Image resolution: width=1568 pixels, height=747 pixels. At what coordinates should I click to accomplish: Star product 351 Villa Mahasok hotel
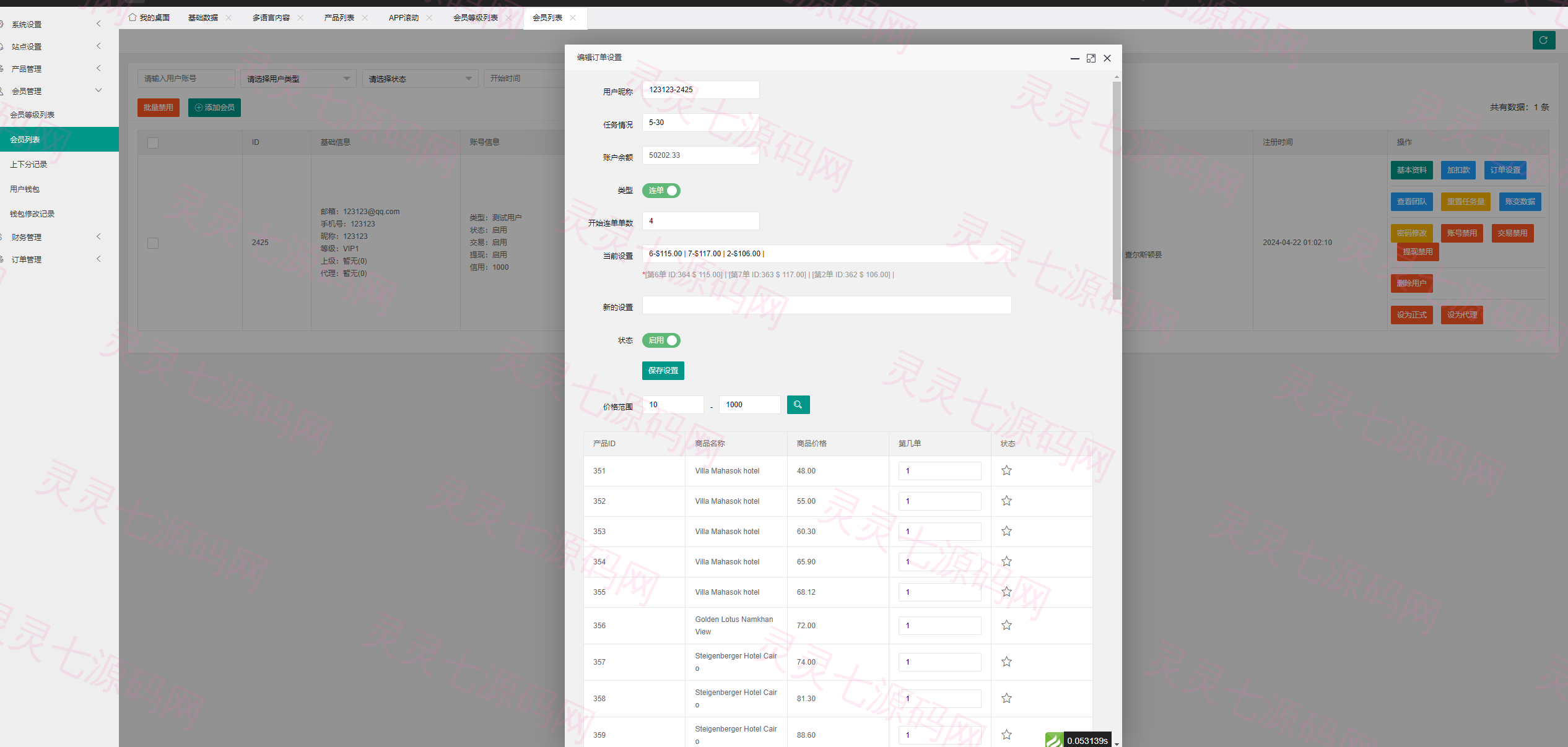[x=1007, y=470]
